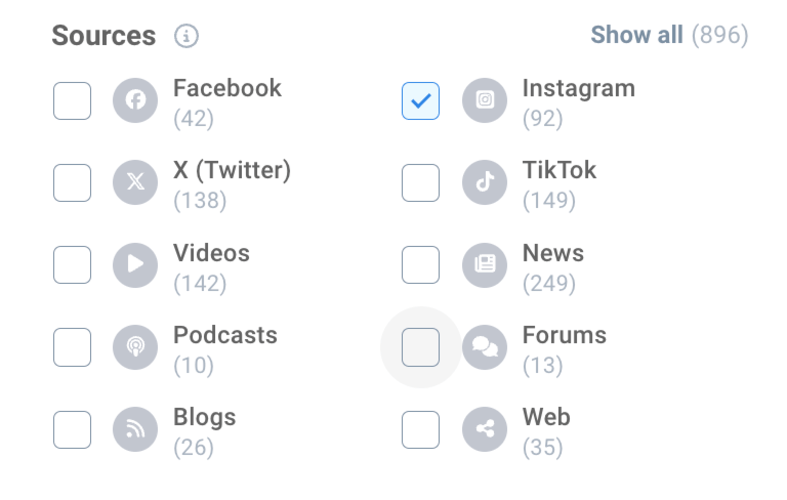Toggle the News source checkbox
The width and height of the screenshot is (787, 500).
pos(421,265)
